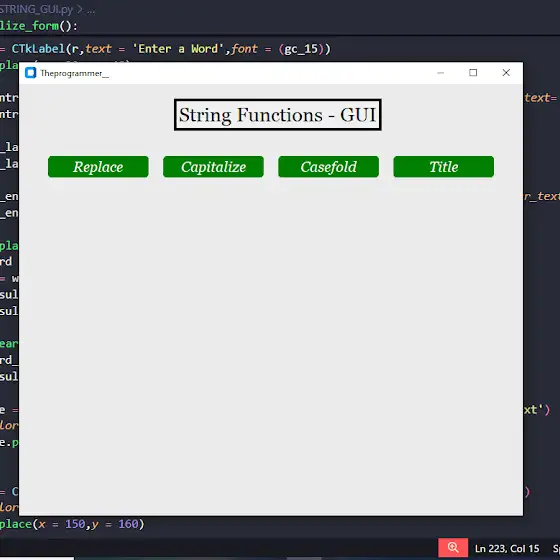Viewport: 560px width, 560px height.
Task: Select the STRING_GUI.py breadcrumb item
Action: click(x=36, y=9)
